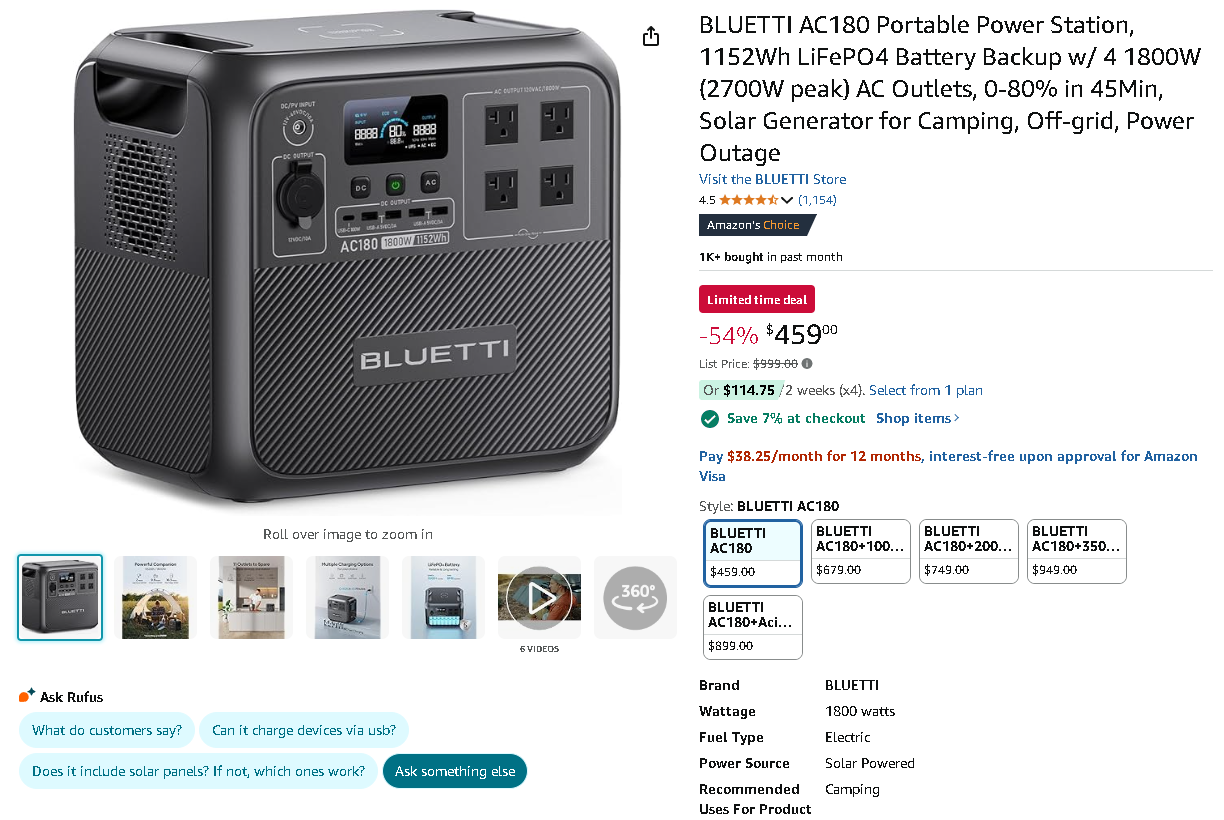Click the What do customers say chip
1224x820 pixels.
pyautogui.click(x=106, y=730)
